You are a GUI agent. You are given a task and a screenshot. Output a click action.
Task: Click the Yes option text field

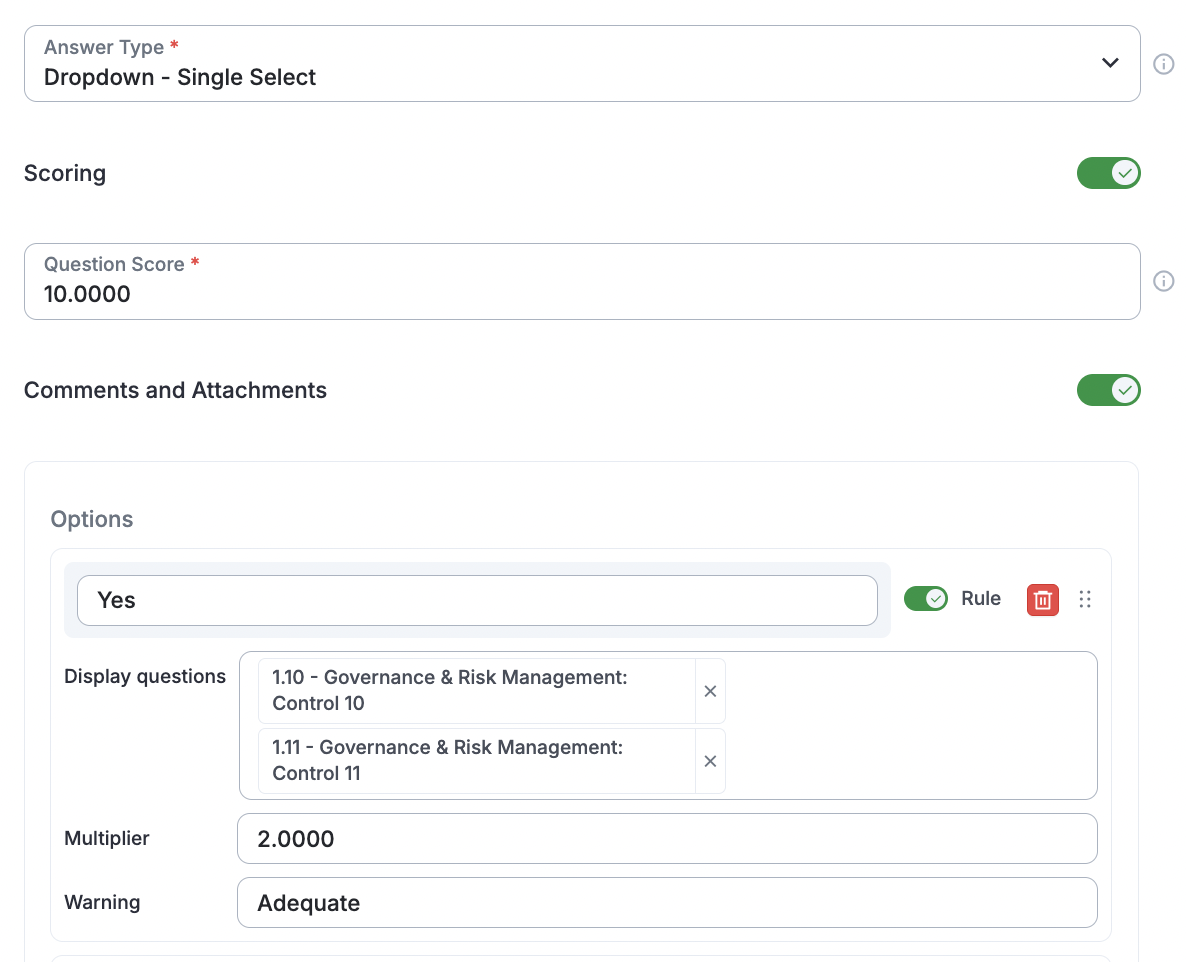pyautogui.click(x=477, y=600)
